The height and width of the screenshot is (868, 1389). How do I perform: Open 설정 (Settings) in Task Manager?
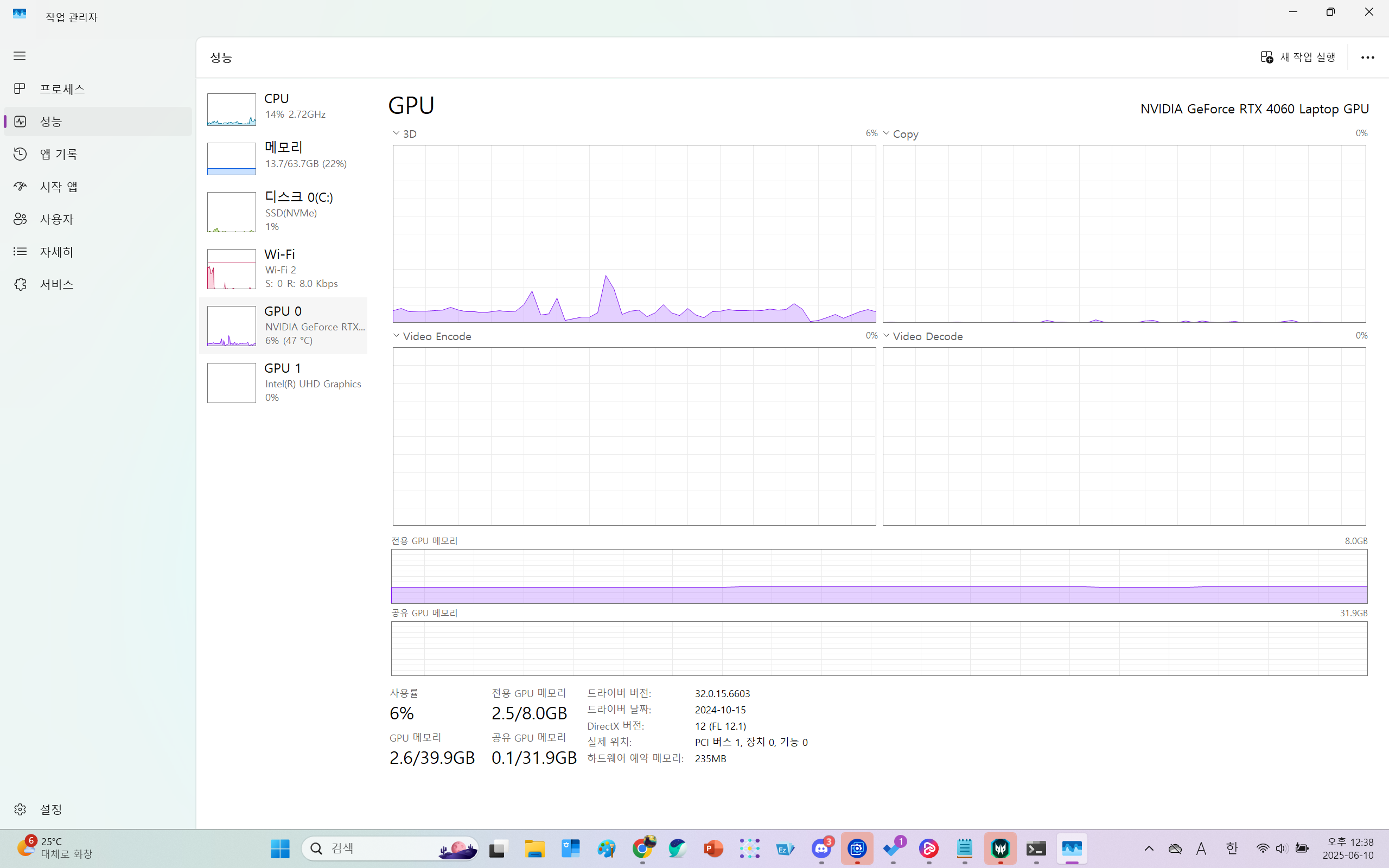pos(98,809)
